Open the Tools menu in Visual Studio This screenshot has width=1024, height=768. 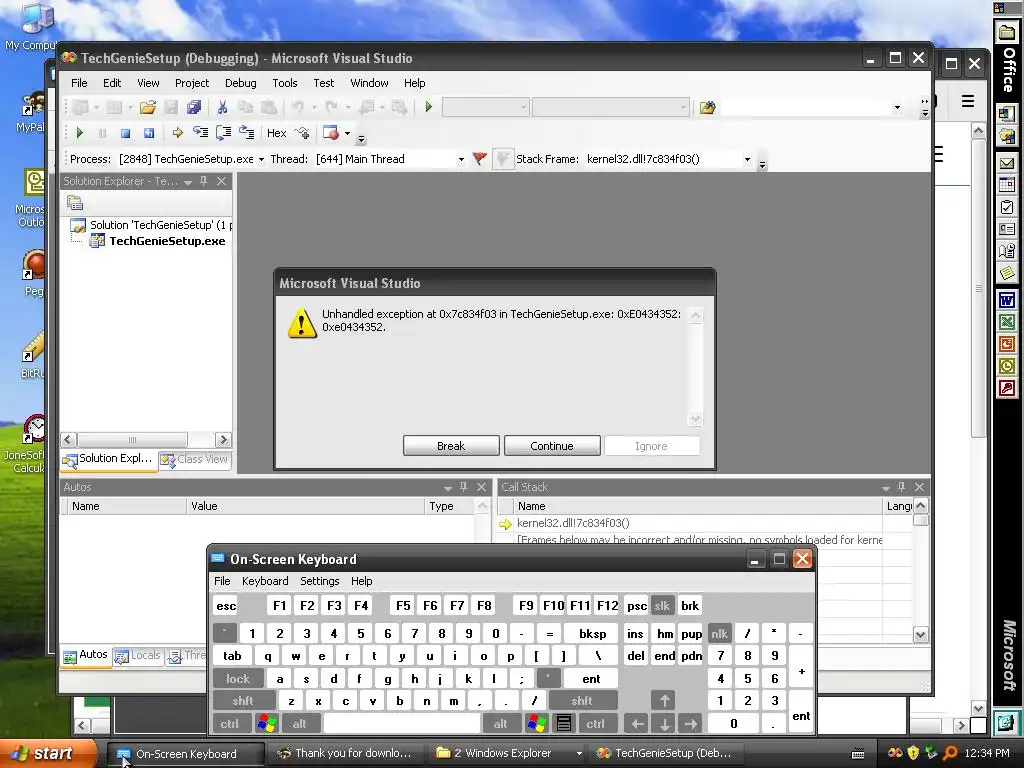tap(285, 83)
